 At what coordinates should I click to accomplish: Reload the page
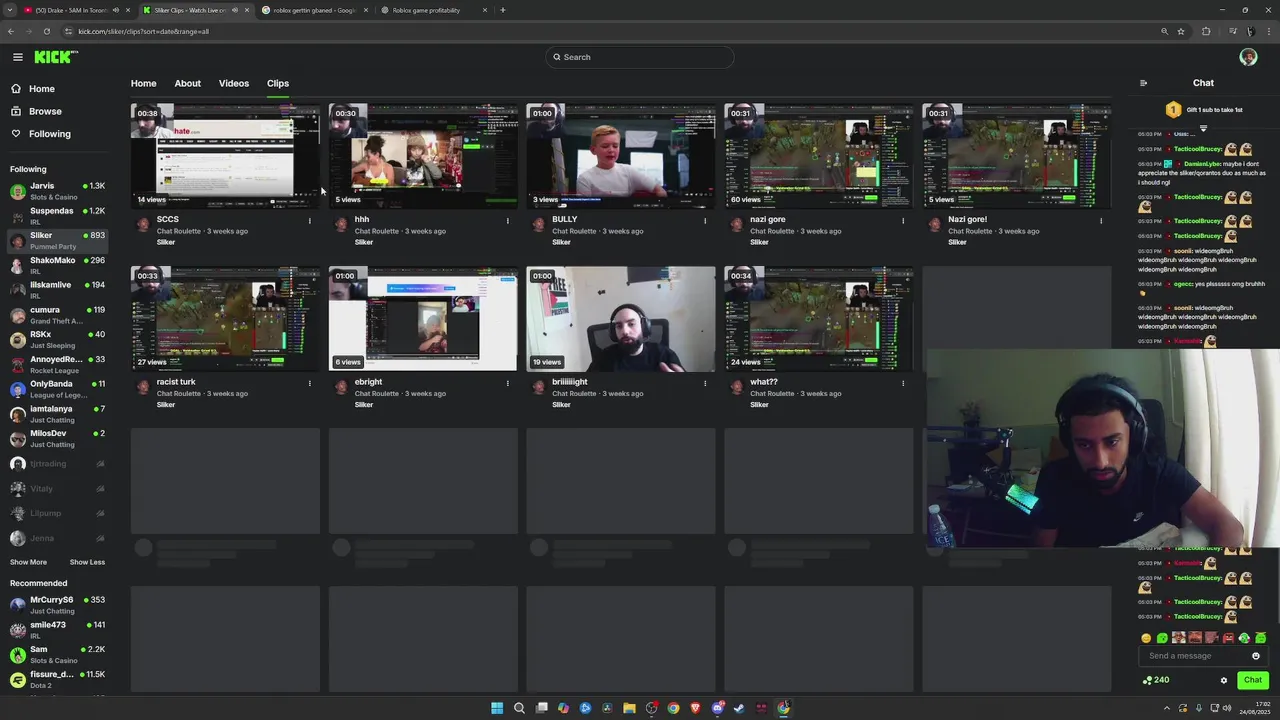pos(46,31)
